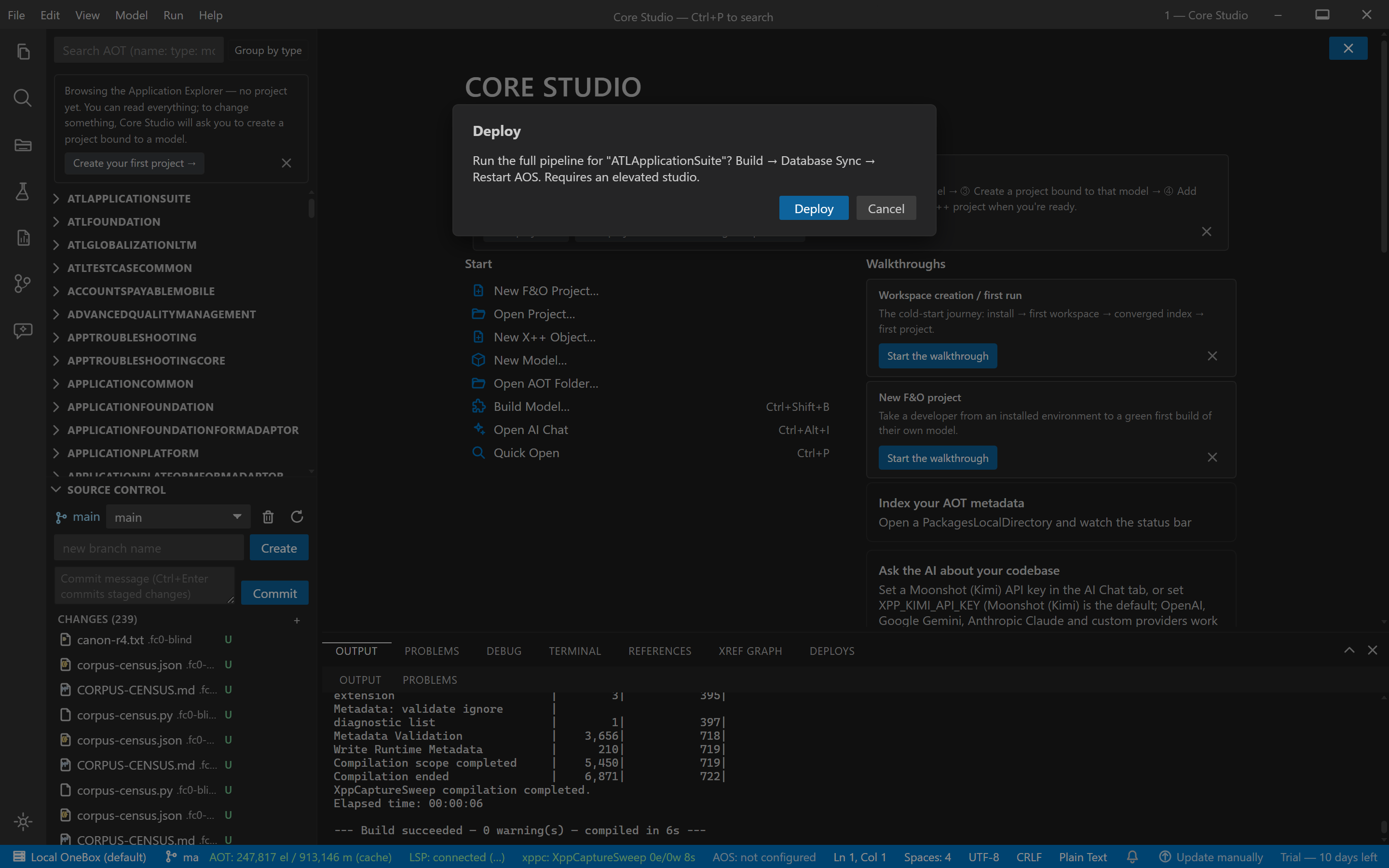
Task: Click Create your first project
Action: click(x=134, y=163)
